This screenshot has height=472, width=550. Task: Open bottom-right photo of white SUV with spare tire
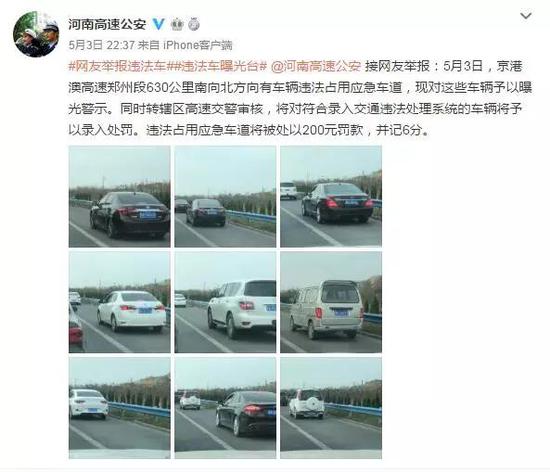[331, 408]
